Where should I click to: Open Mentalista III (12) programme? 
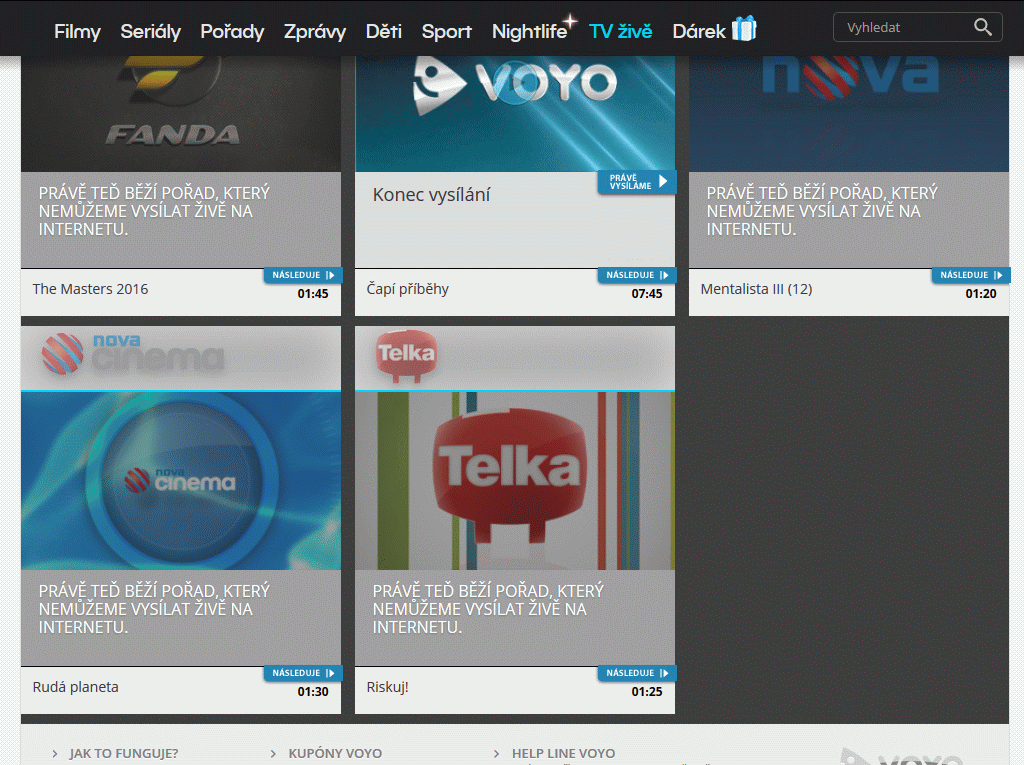pyautogui.click(x=756, y=289)
